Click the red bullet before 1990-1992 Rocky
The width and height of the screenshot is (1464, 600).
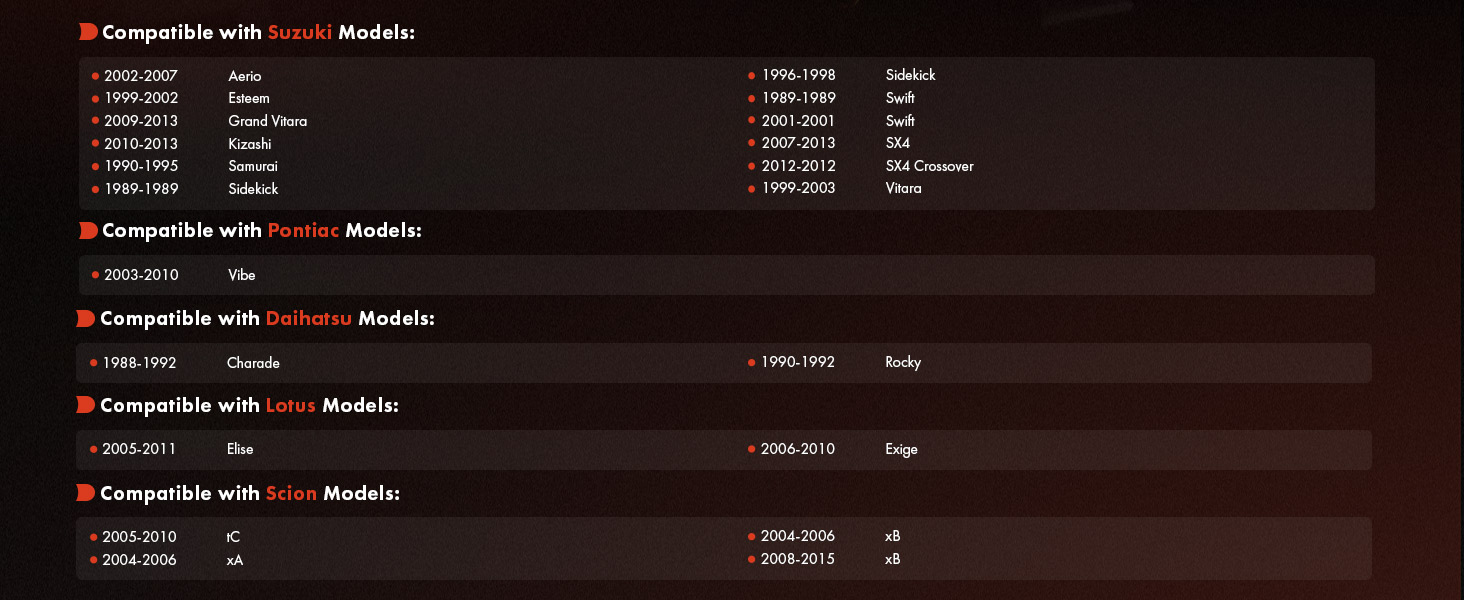point(752,363)
